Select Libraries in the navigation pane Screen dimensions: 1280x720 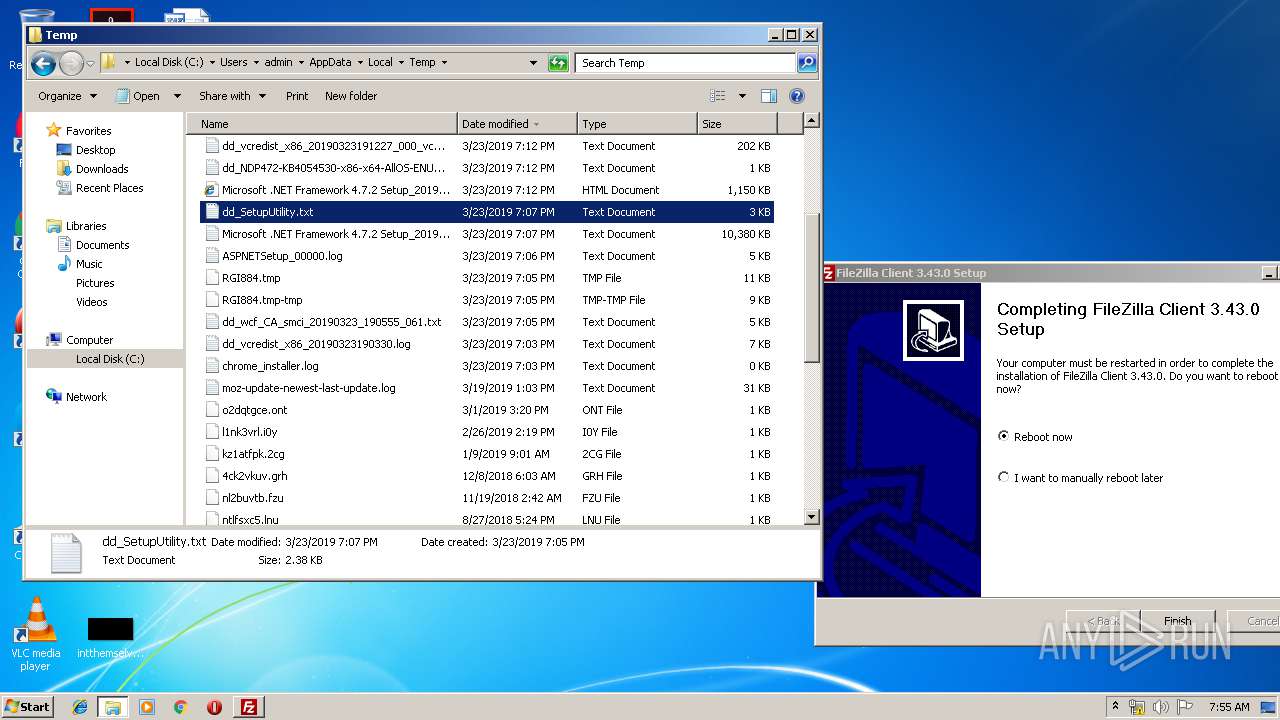86,226
